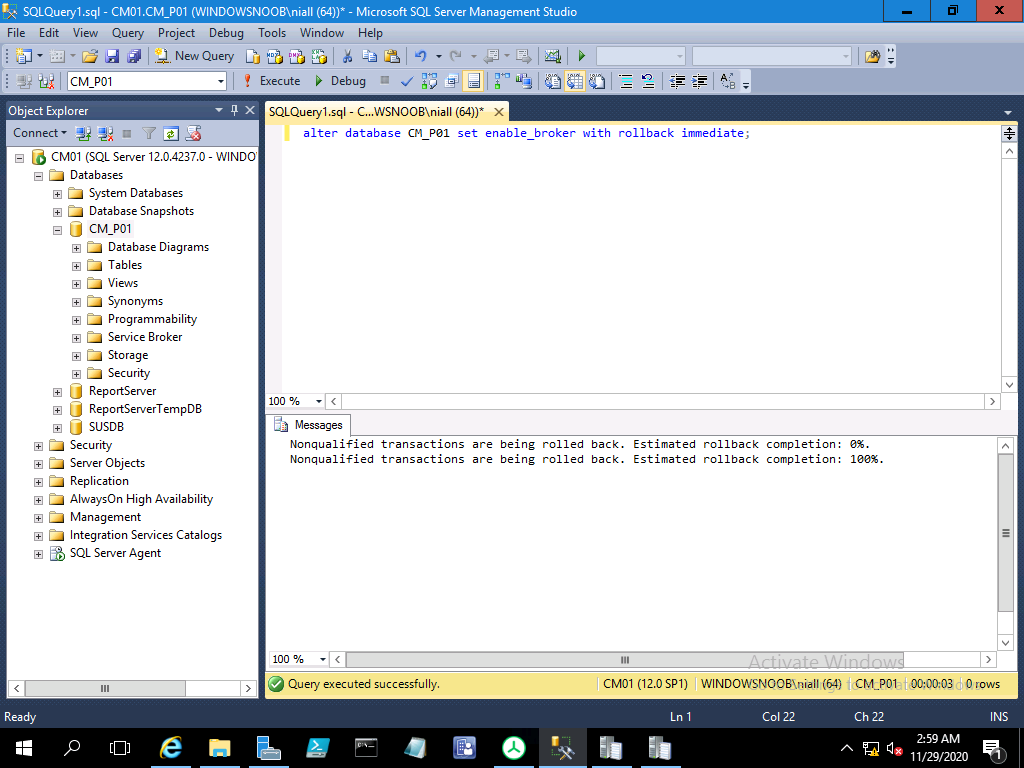Screen dimensions: 1024x768
Task: Display the estimated execution plan
Action: (429, 81)
